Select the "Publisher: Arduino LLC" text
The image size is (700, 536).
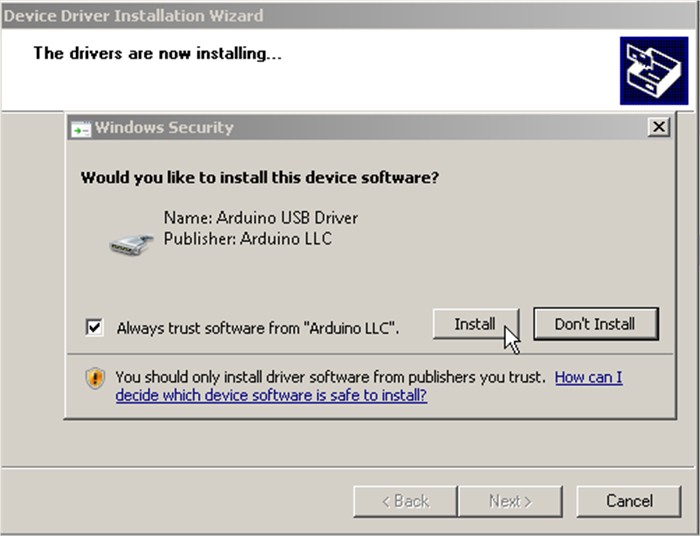tap(247, 238)
